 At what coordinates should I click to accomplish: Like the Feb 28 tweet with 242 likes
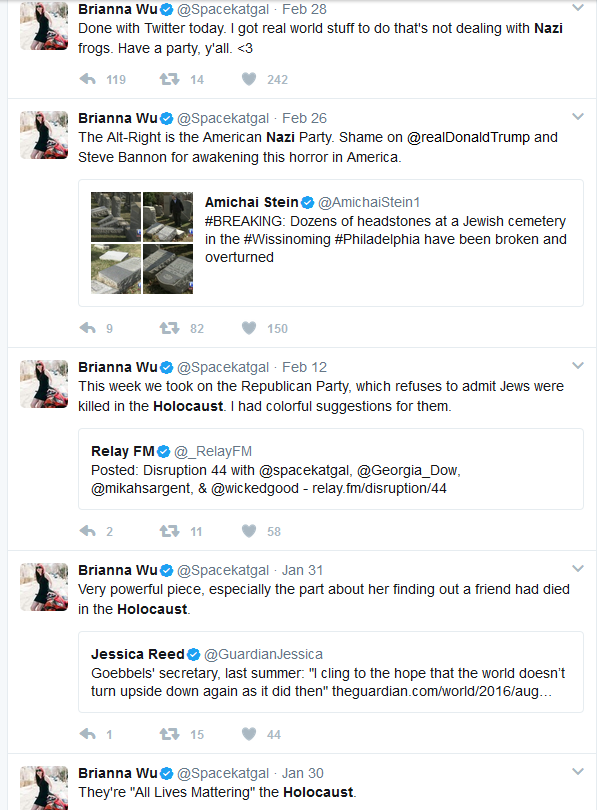[x=249, y=79]
